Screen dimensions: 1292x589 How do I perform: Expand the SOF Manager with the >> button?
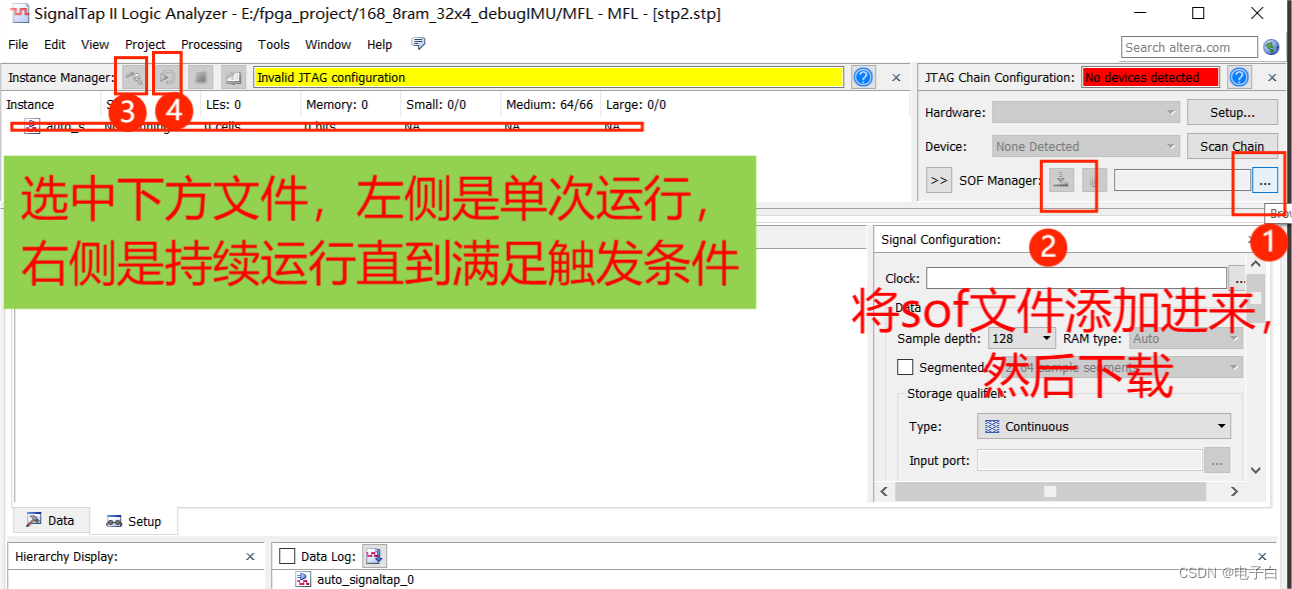pyautogui.click(x=939, y=181)
